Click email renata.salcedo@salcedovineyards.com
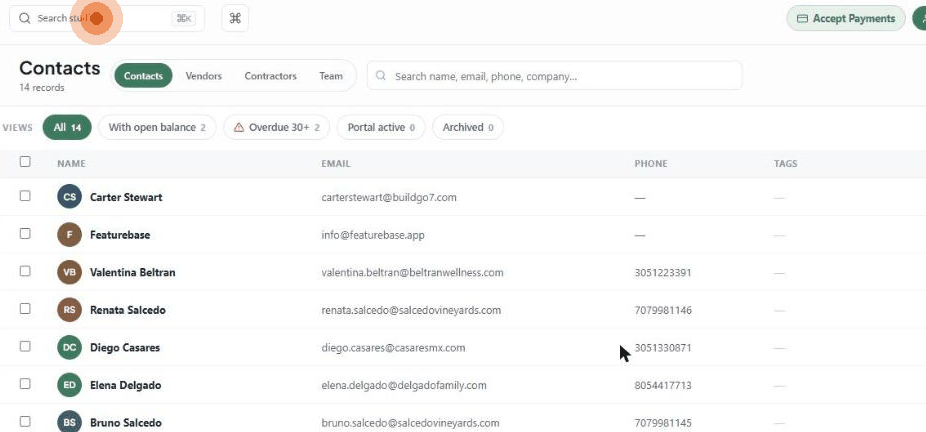This screenshot has height=432, width=926. click(411, 310)
